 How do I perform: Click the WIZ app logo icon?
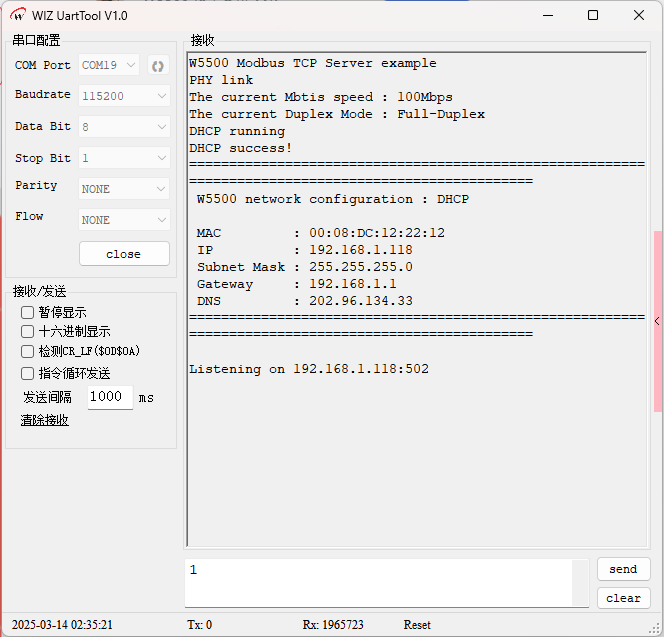[17, 15]
